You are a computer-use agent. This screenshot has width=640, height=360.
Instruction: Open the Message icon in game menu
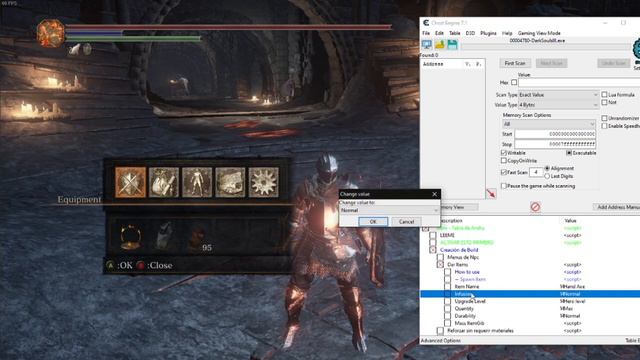230,182
